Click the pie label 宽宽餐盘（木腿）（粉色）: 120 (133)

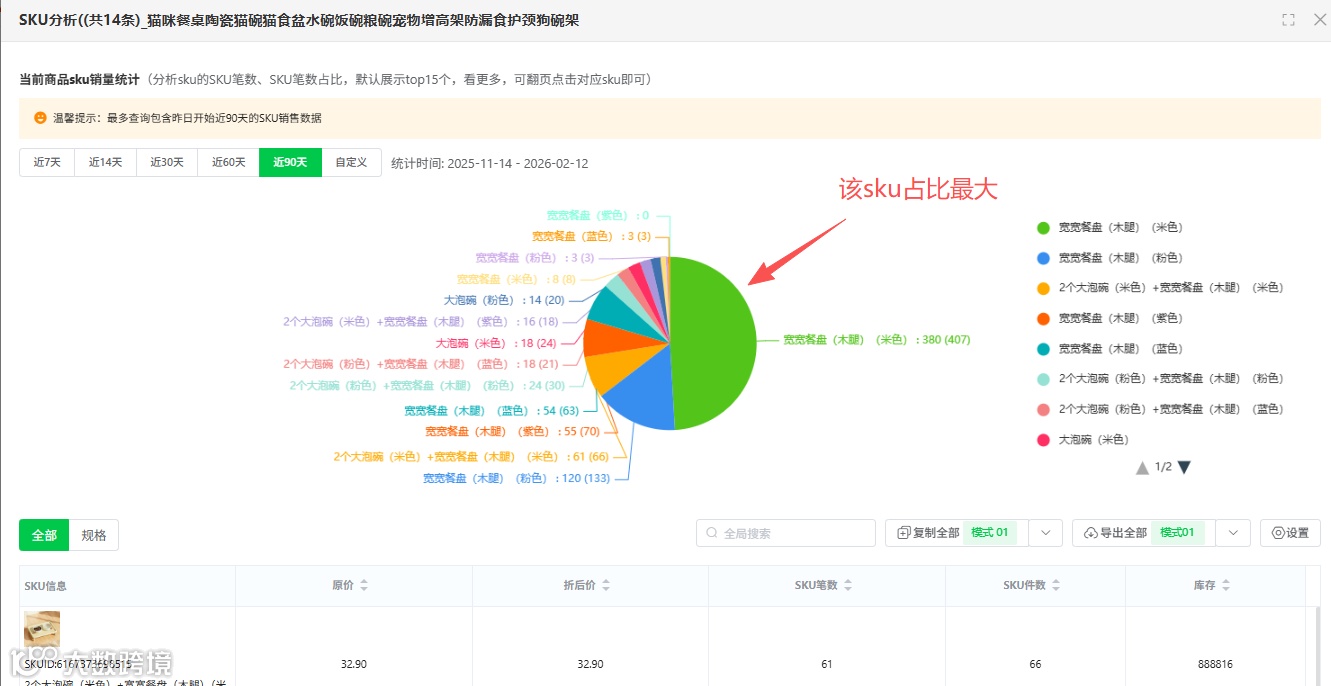[516, 479]
